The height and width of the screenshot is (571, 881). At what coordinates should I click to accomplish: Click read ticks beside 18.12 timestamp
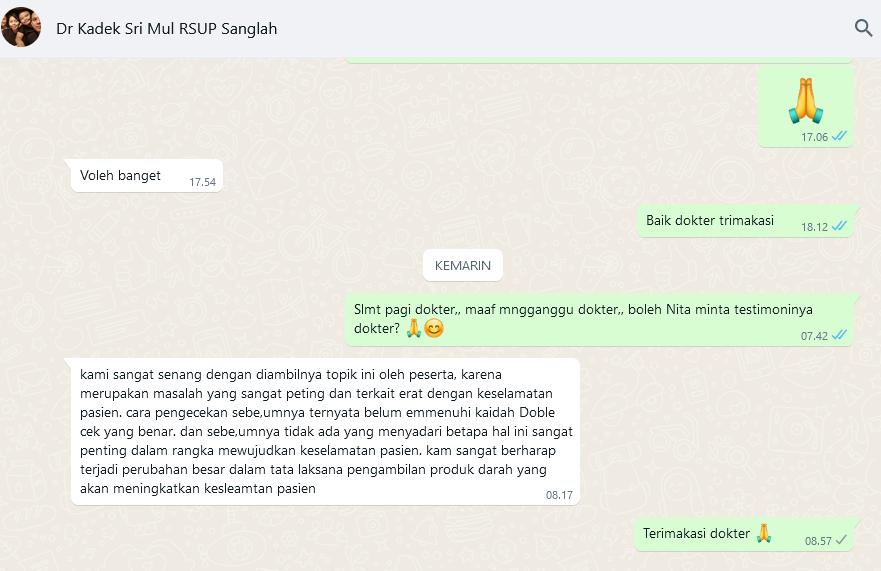click(x=839, y=226)
